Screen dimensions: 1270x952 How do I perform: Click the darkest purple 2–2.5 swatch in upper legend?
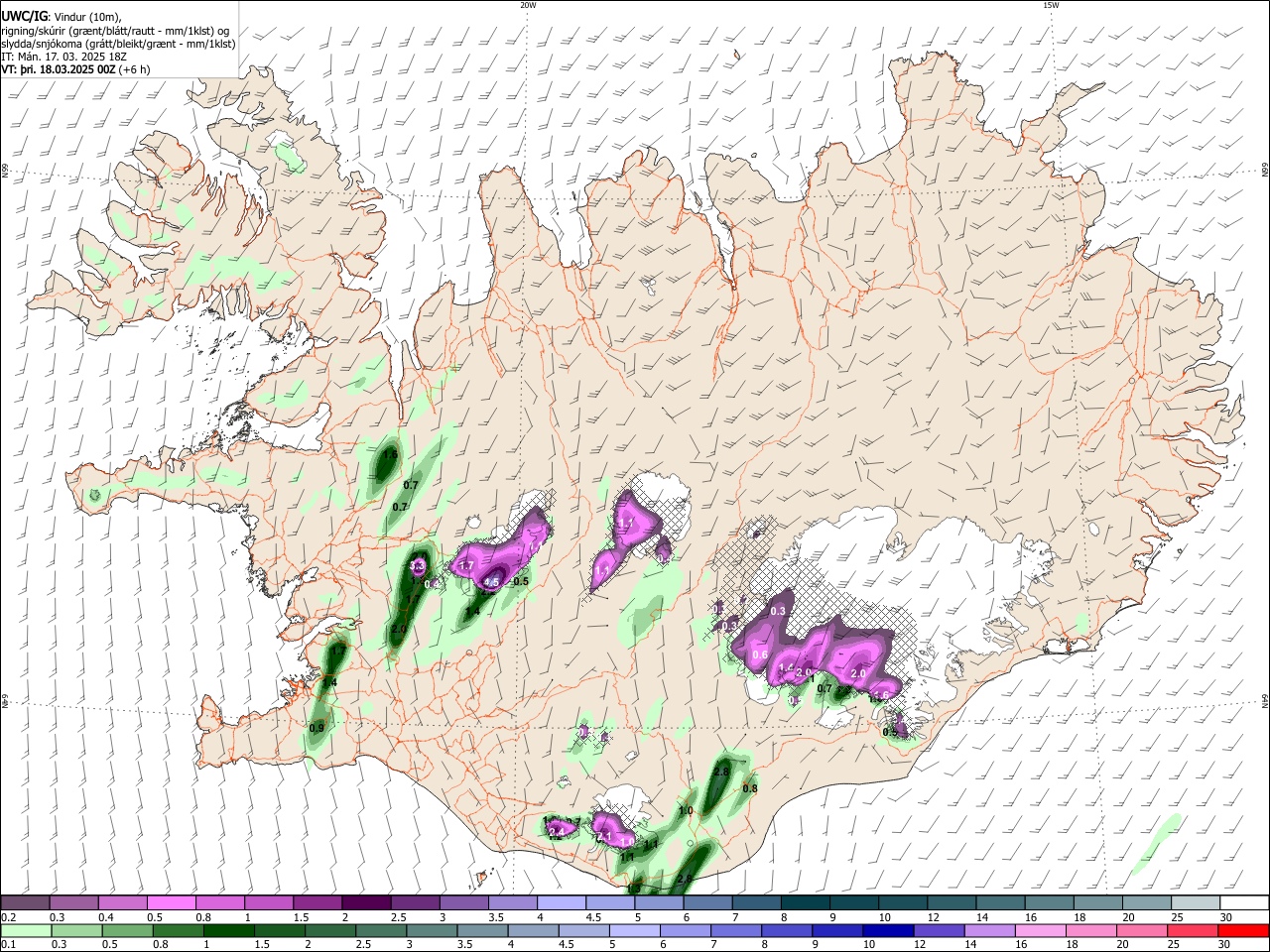tap(366, 903)
